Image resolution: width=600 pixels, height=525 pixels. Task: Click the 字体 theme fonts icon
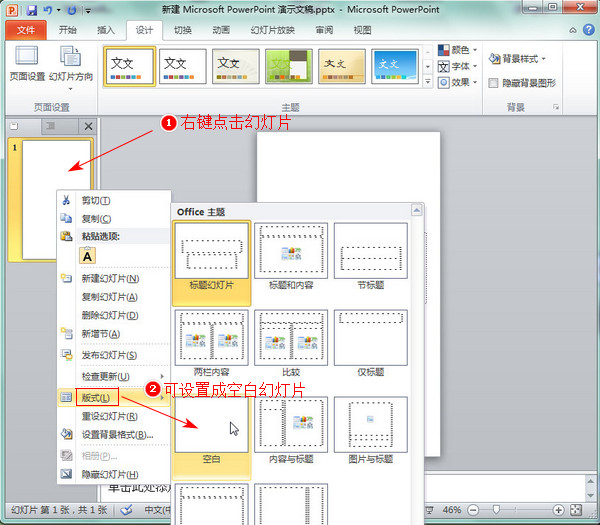(443, 67)
